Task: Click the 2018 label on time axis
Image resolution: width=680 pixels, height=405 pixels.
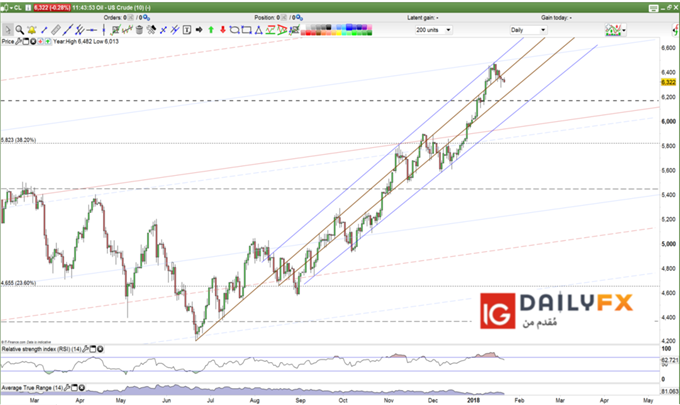Action: 473,400
